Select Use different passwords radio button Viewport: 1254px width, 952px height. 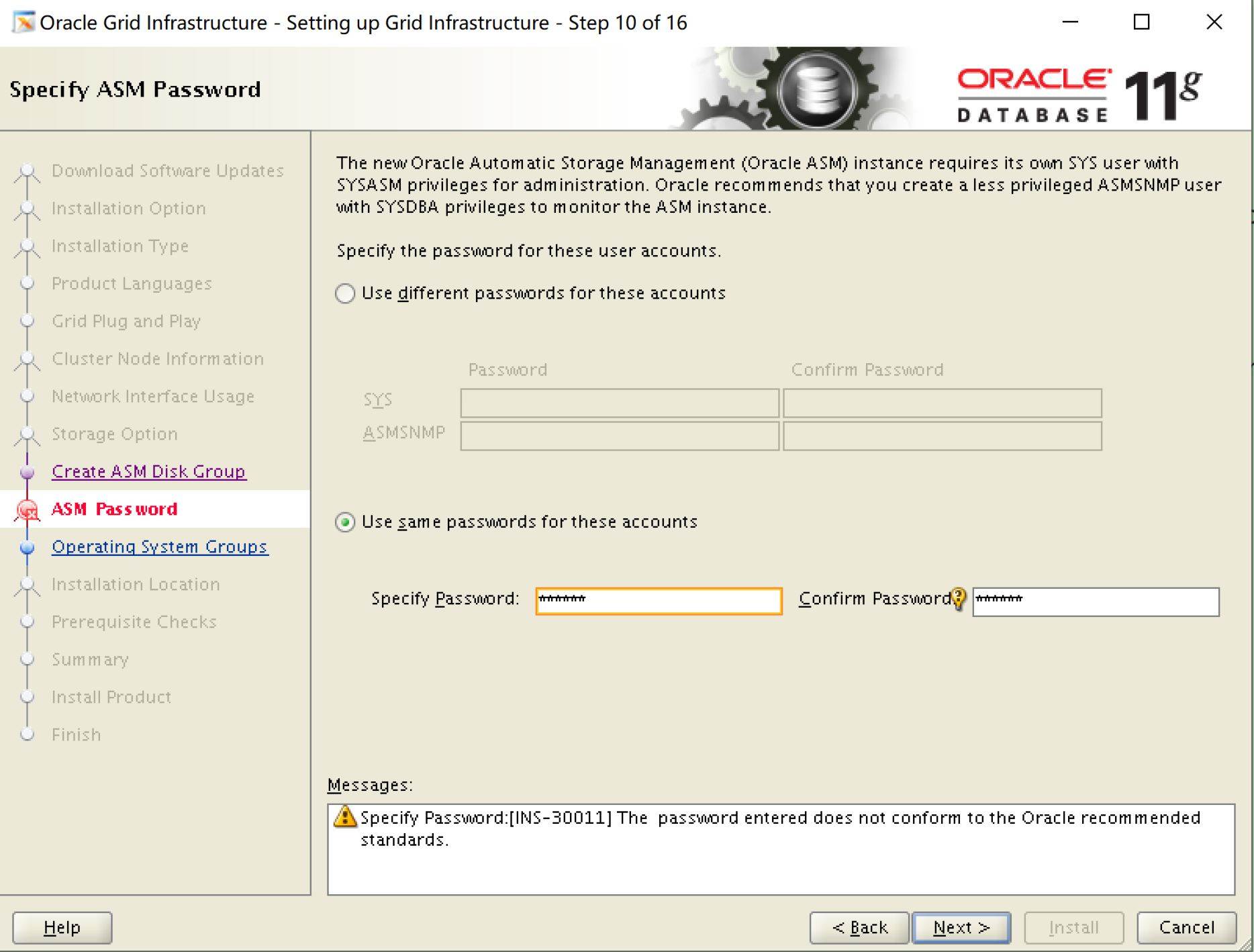[345, 293]
